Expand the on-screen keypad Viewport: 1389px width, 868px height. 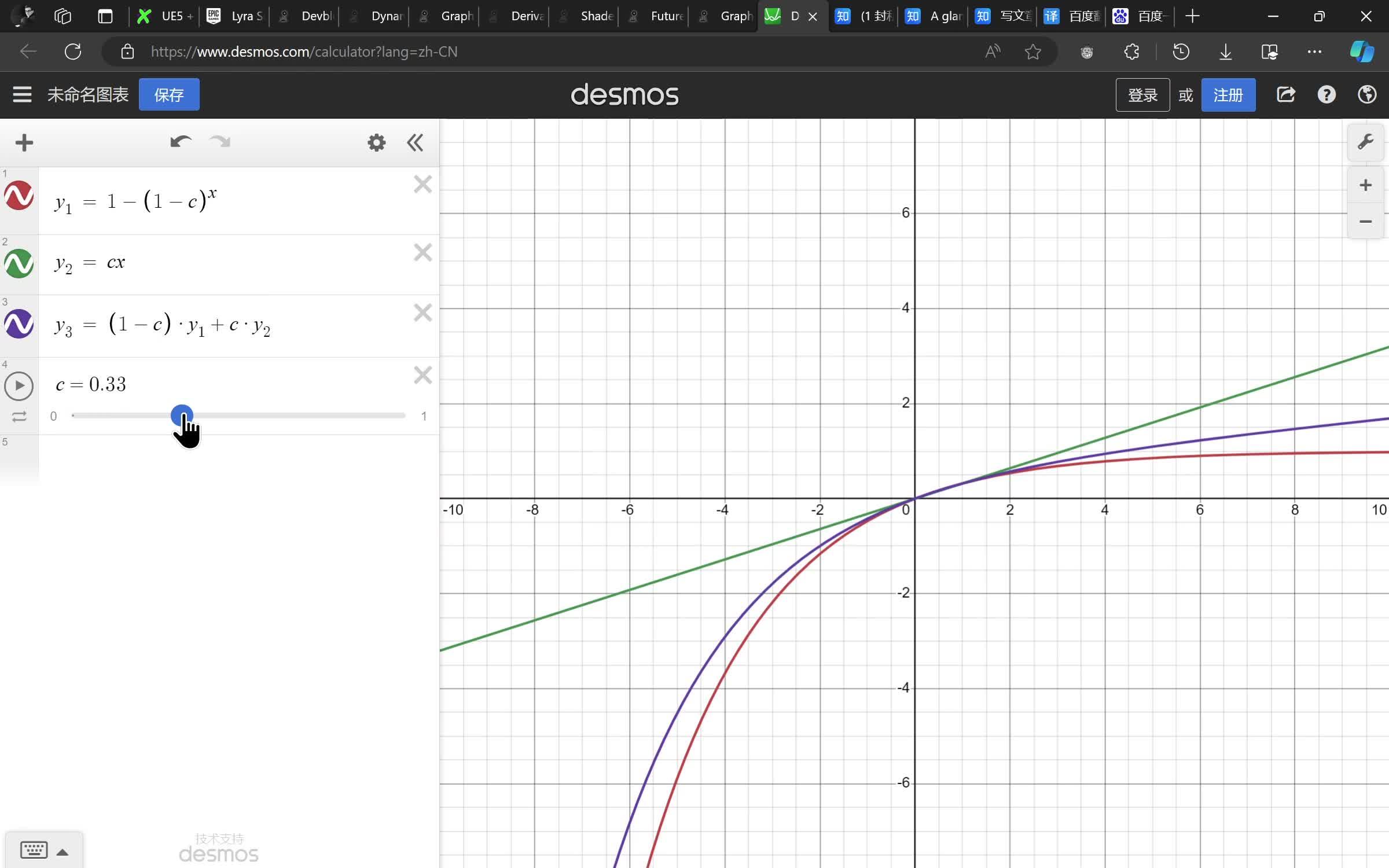[44, 851]
